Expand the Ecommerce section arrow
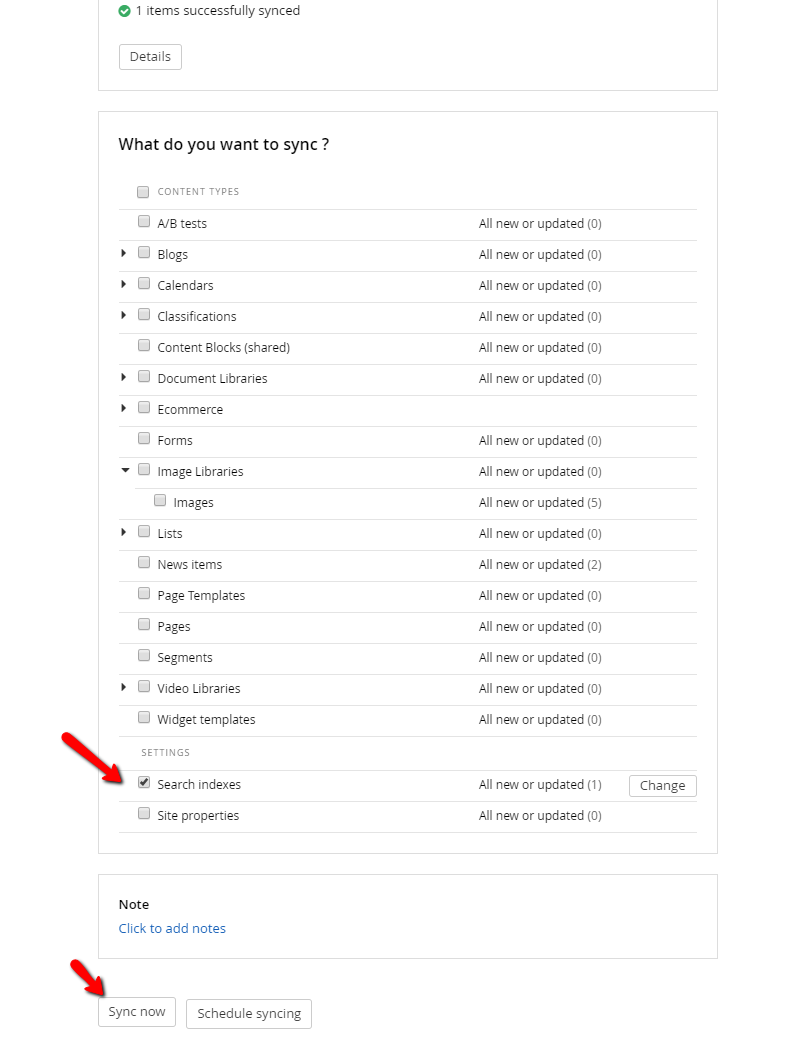This screenshot has height=1044, width=805. pyautogui.click(x=124, y=408)
